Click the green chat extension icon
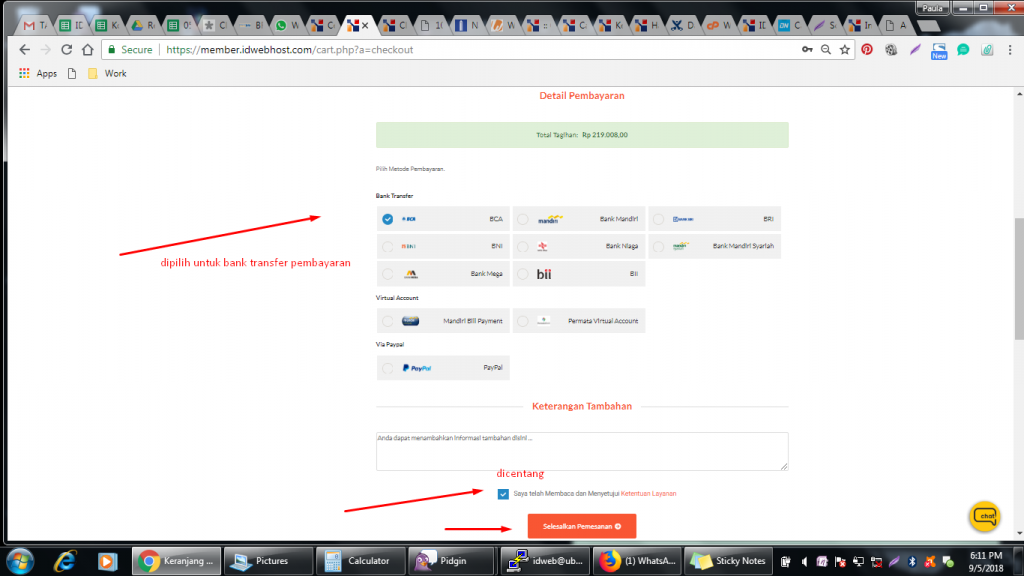The image size is (1024, 576). point(963,50)
